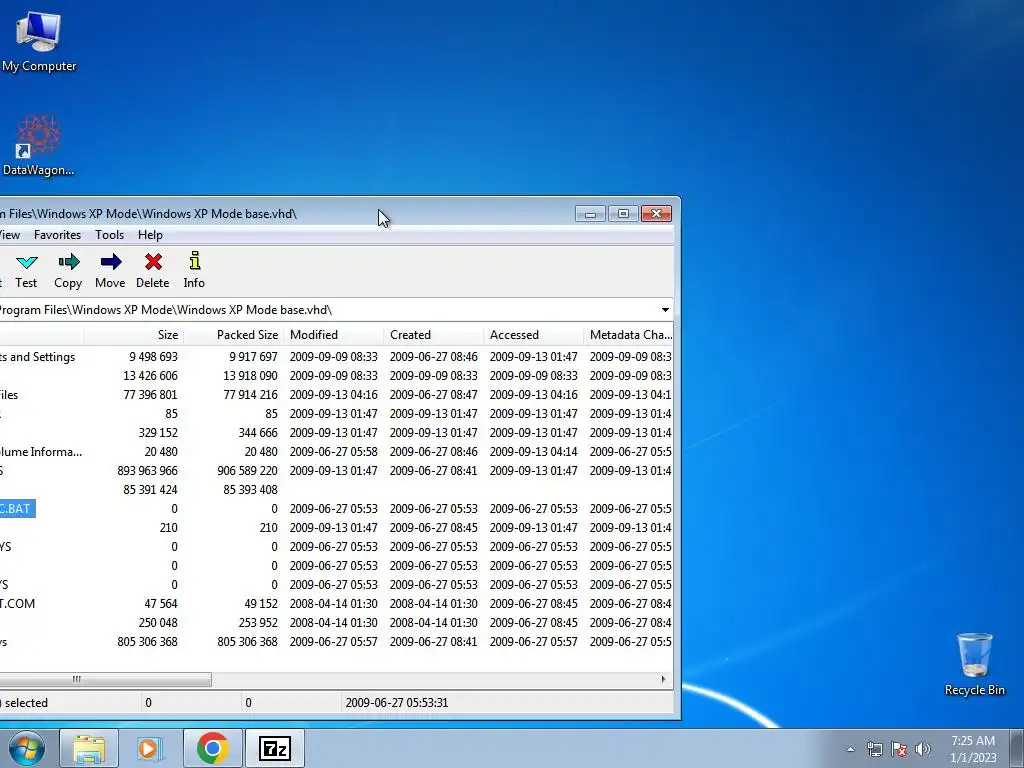Click the volume speaker tray icon

[x=923, y=750]
